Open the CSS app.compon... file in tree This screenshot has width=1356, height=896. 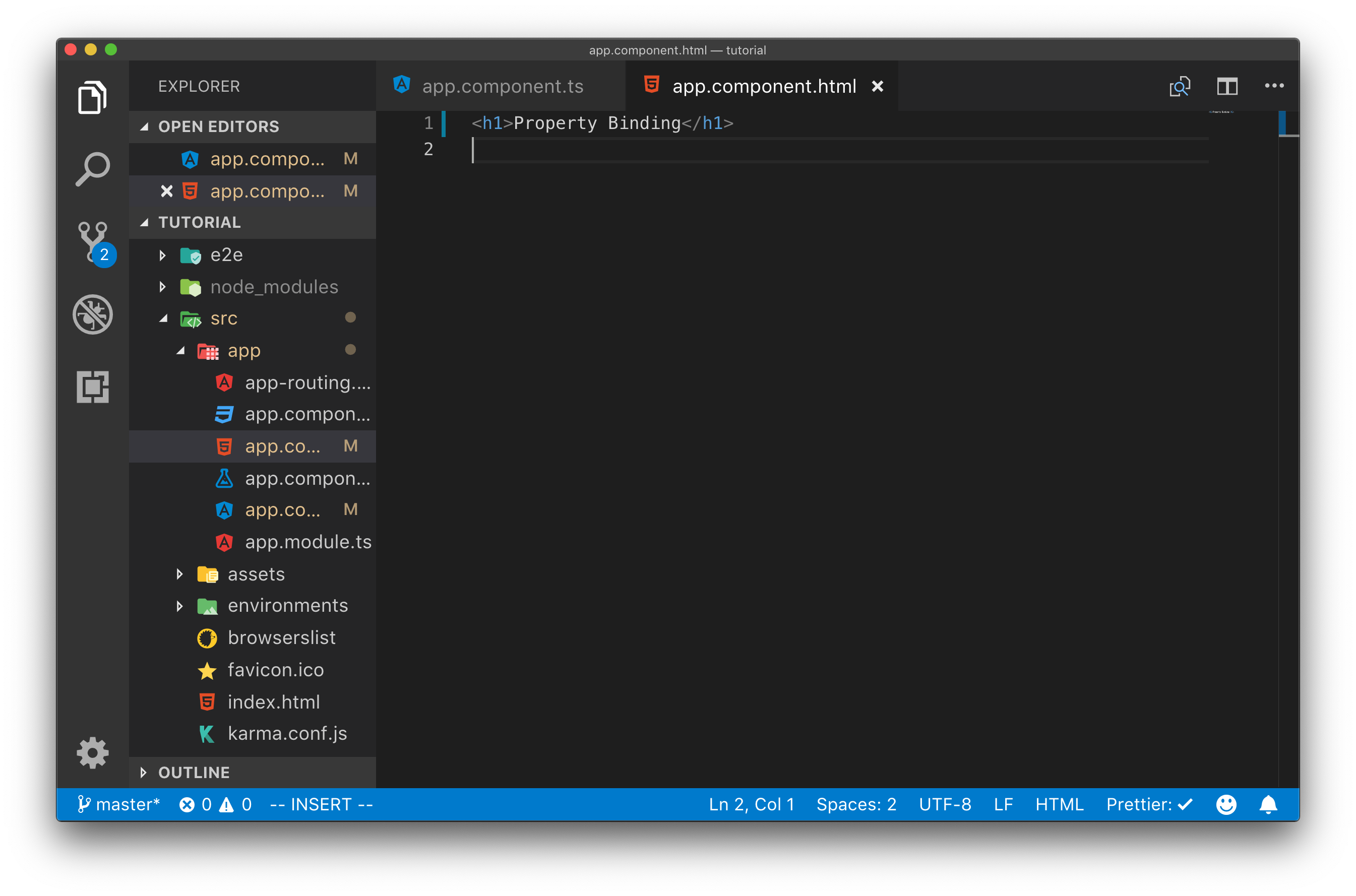point(253,414)
